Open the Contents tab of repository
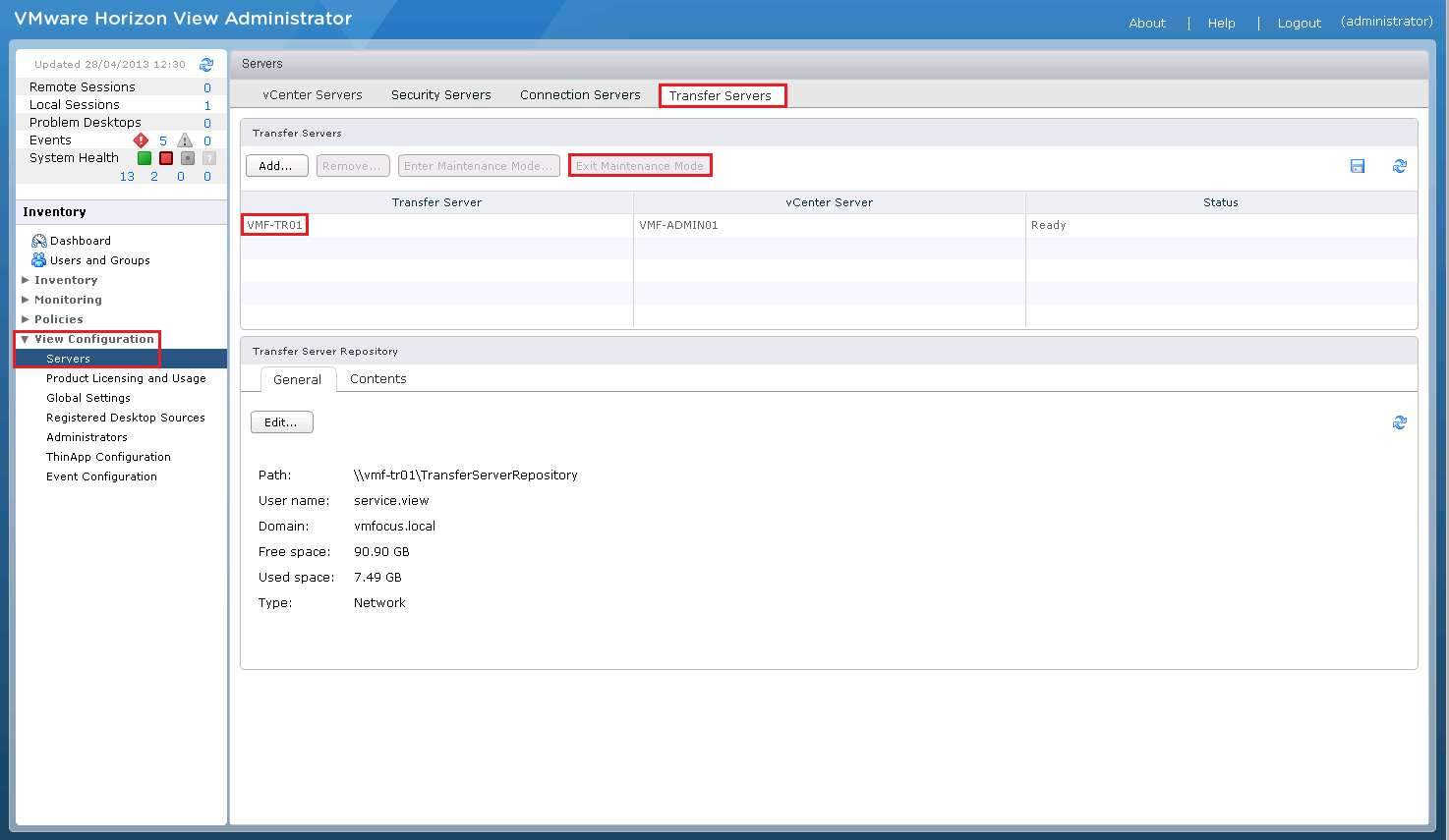Image resolution: width=1449 pixels, height=840 pixels. [377, 379]
